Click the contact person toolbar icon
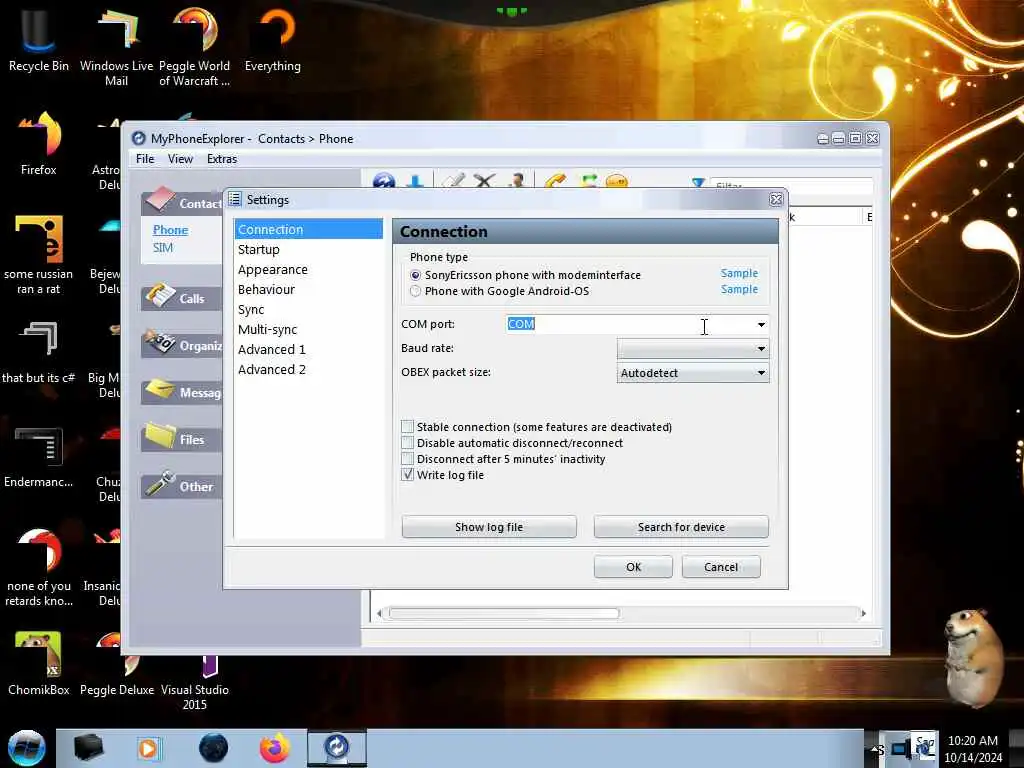The height and width of the screenshot is (768, 1024). click(x=517, y=182)
